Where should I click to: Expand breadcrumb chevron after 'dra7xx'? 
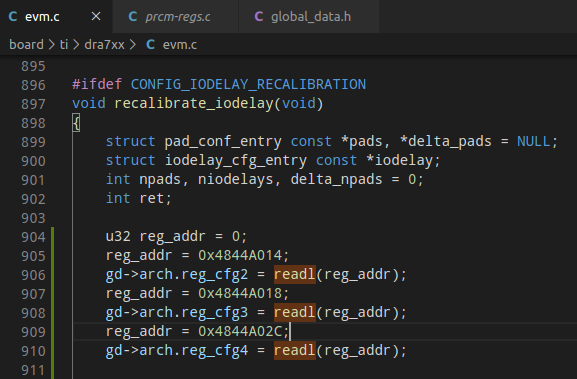tap(132, 45)
